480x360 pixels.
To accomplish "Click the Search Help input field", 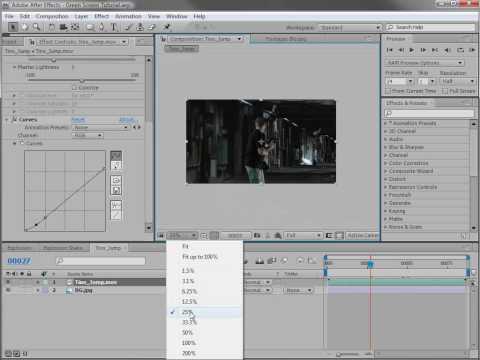I will tap(431, 27).
